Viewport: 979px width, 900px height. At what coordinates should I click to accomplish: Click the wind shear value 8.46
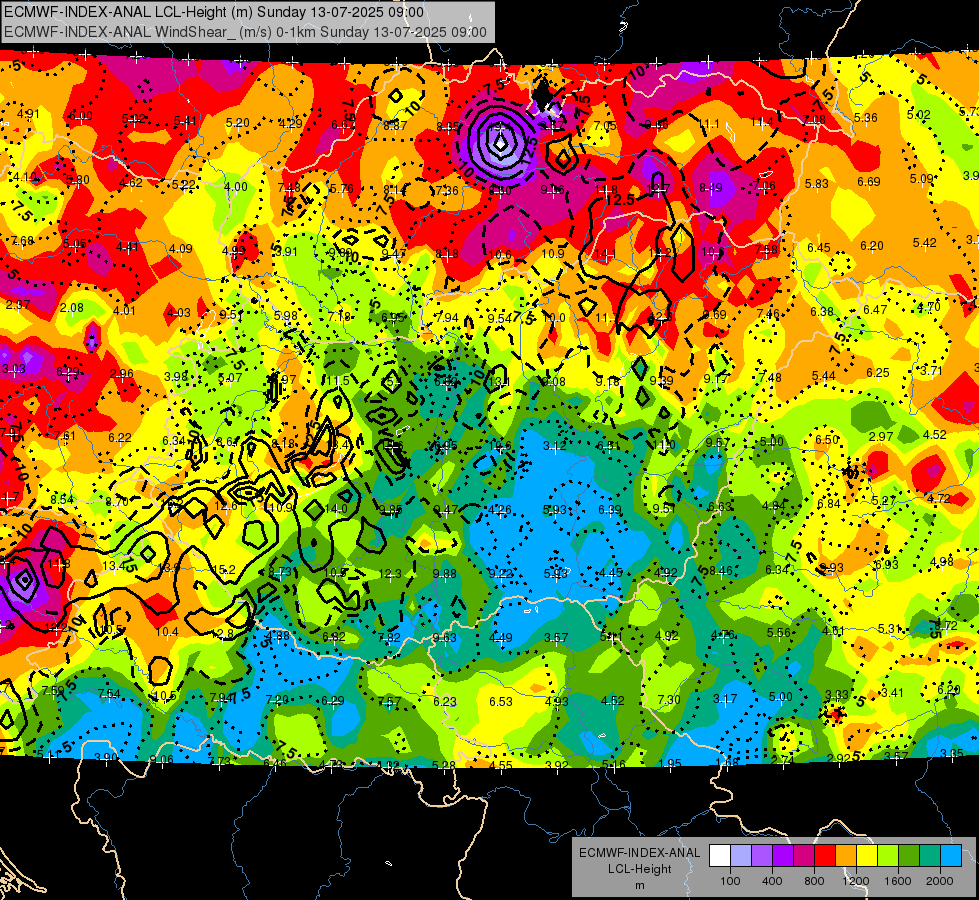pyautogui.click(x=721, y=570)
